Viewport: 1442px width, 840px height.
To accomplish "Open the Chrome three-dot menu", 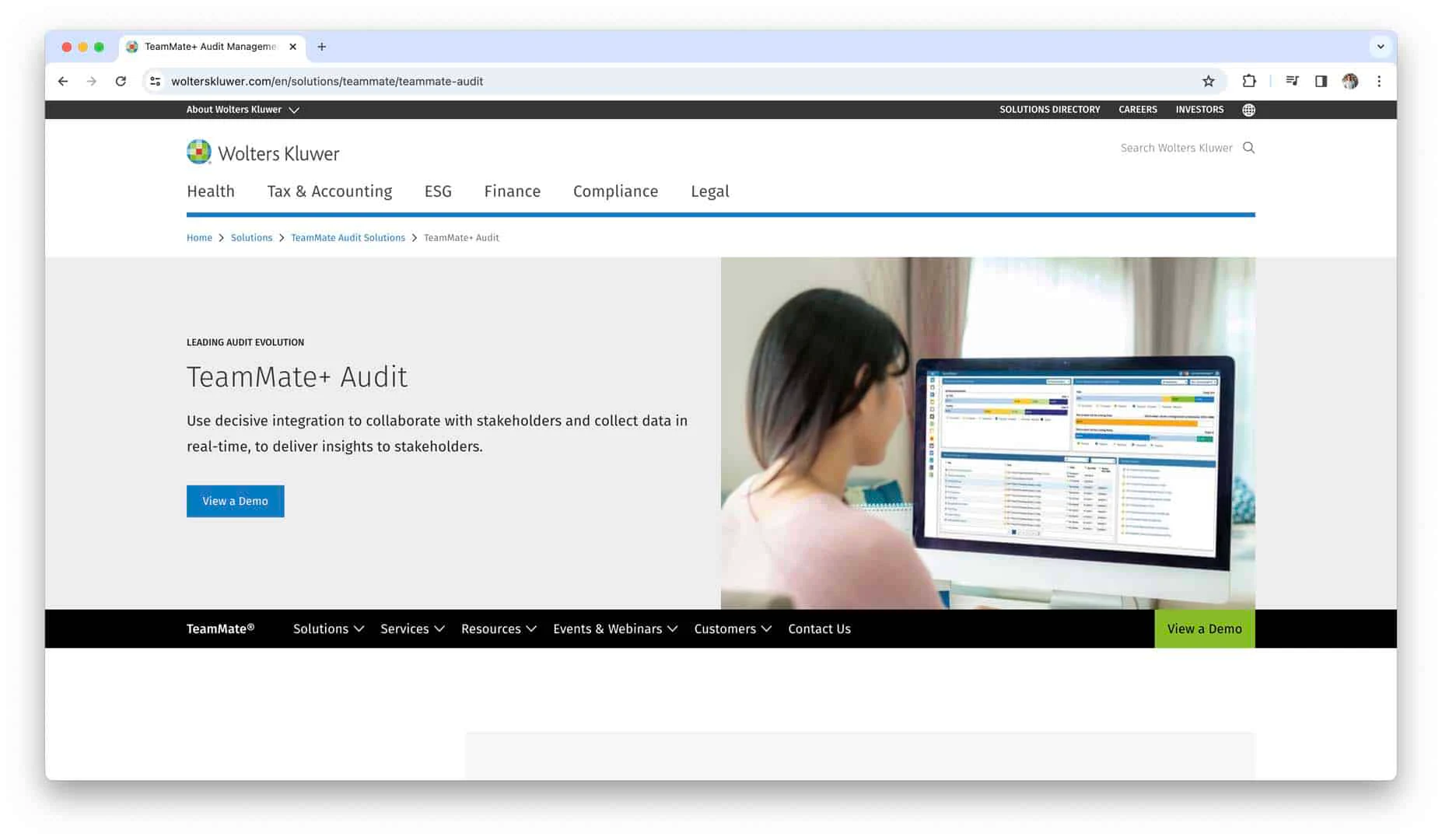I will pos(1379,81).
